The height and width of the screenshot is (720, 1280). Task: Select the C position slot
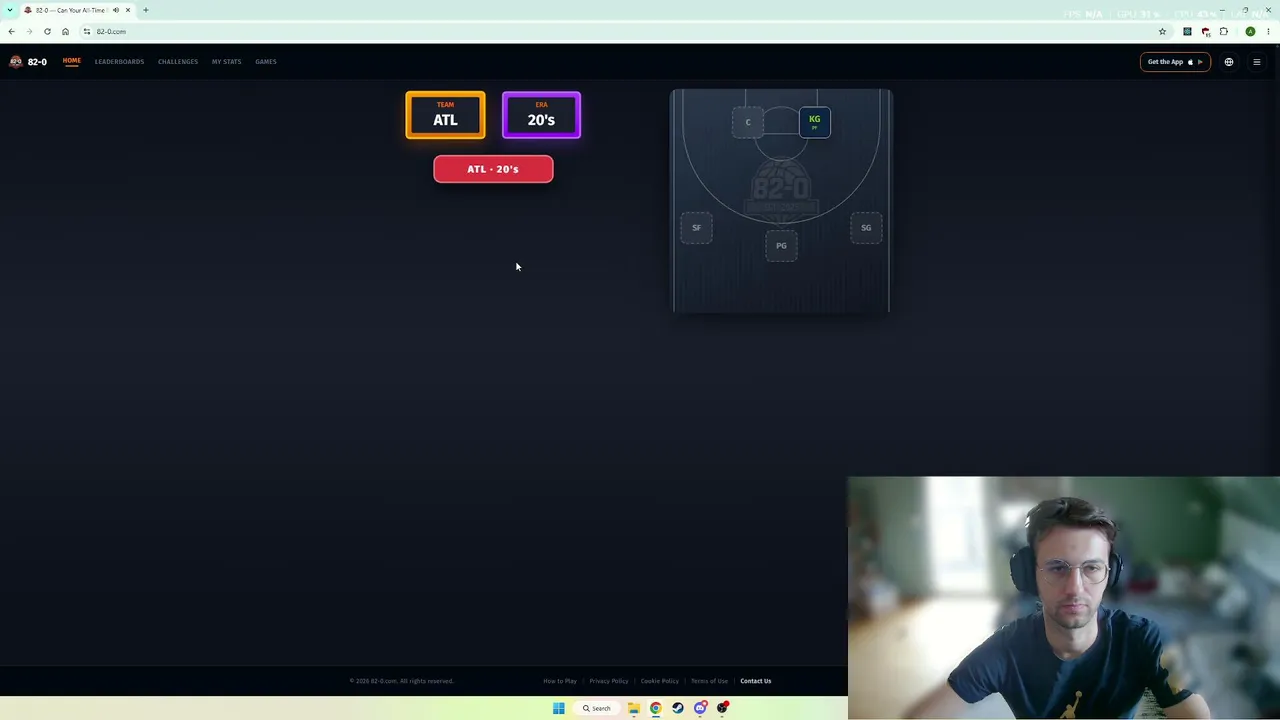tap(748, 122)
